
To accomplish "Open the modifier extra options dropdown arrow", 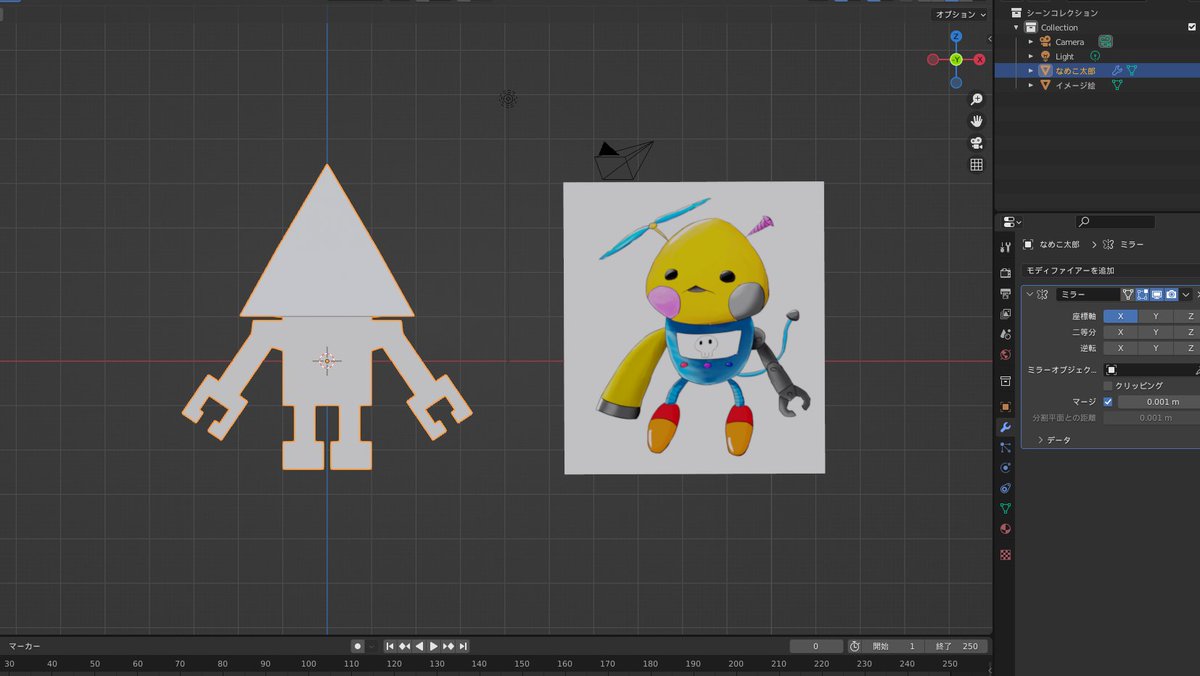I will [1186, 295].
